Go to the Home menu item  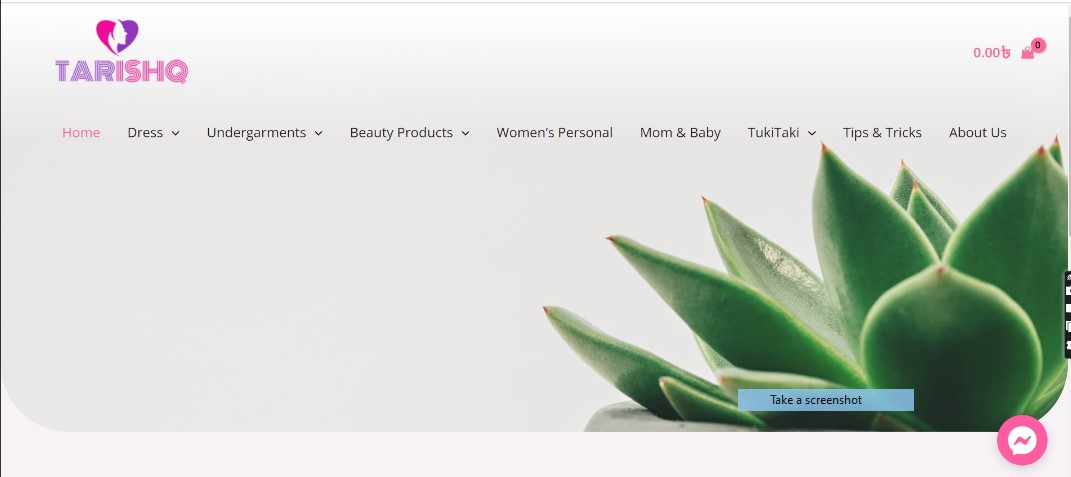click(x=81, y=133)
